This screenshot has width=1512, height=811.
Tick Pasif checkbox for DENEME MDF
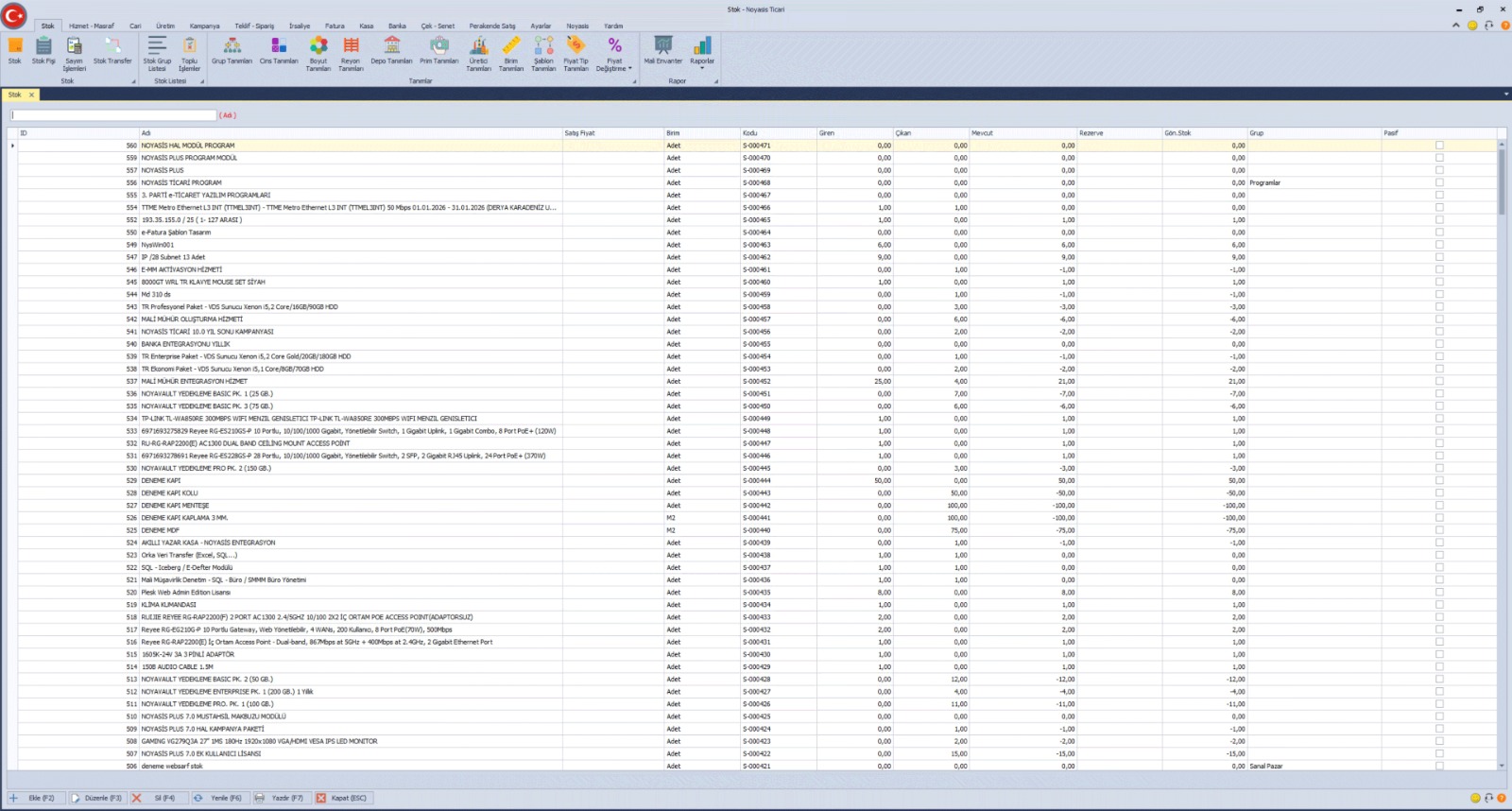click(x=1439, y=530)
